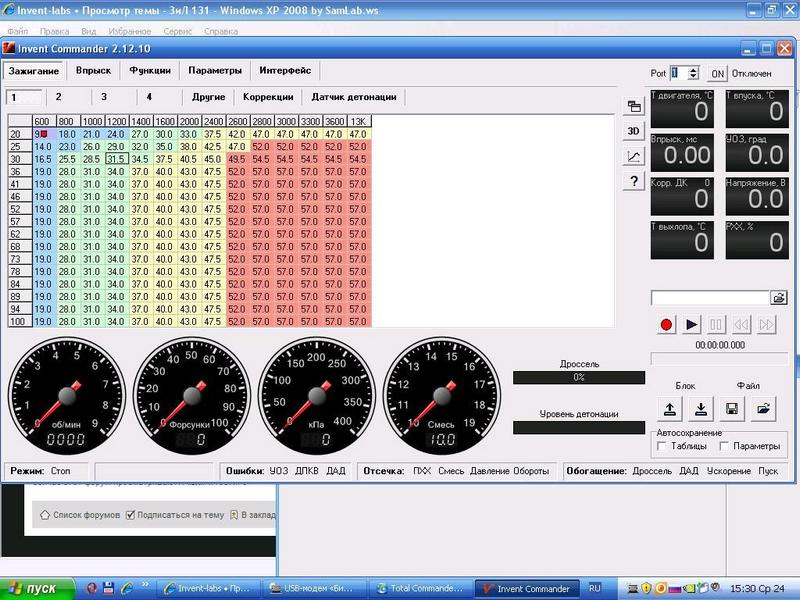This screenshot has width=800, height=600.
Task: Decrease the Port number with the down arrow
Action: pos(693,77)
